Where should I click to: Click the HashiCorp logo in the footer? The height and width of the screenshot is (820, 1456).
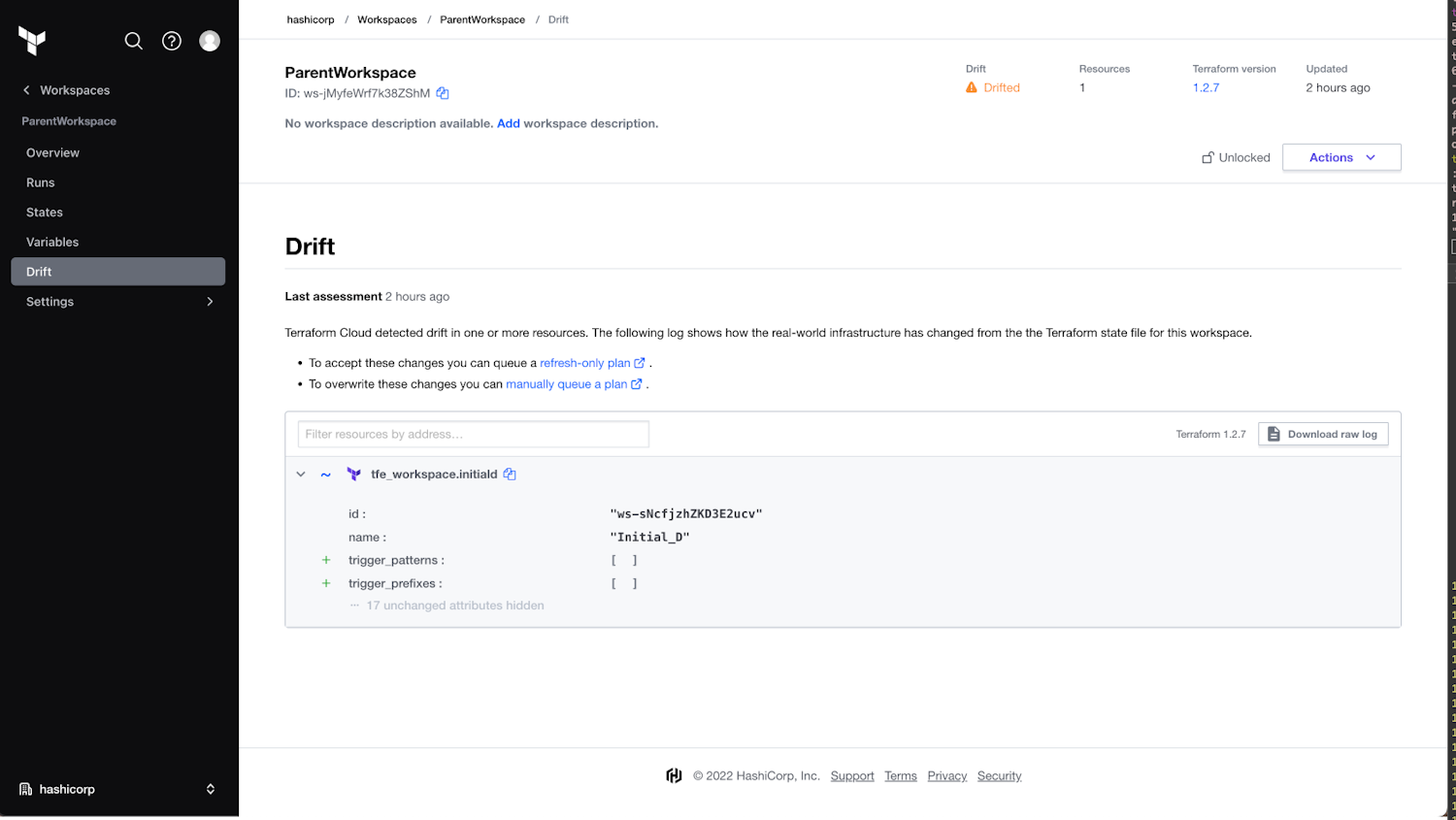[674, 775]
